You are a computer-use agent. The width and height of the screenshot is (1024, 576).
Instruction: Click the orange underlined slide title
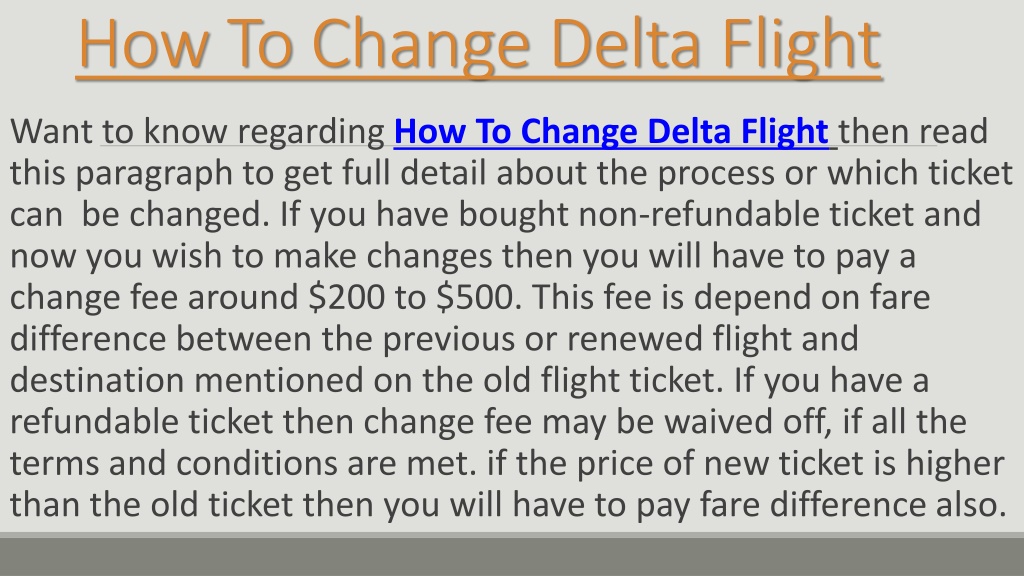[x=479, y=44]
